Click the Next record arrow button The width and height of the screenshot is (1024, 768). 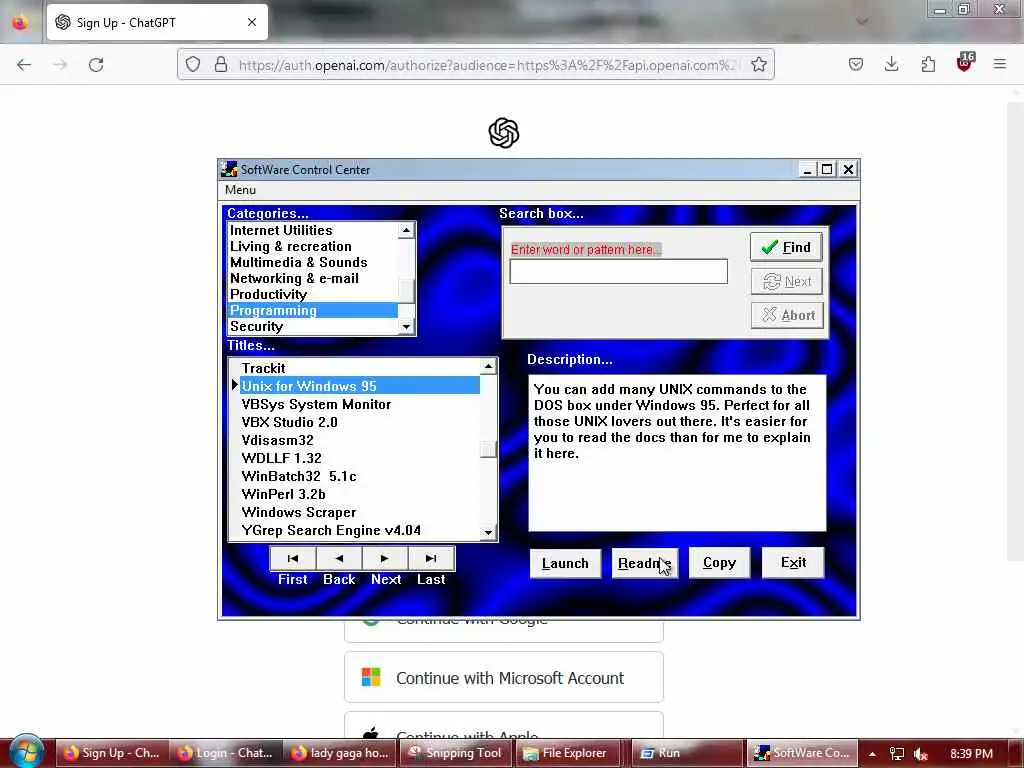pos(385,558)
